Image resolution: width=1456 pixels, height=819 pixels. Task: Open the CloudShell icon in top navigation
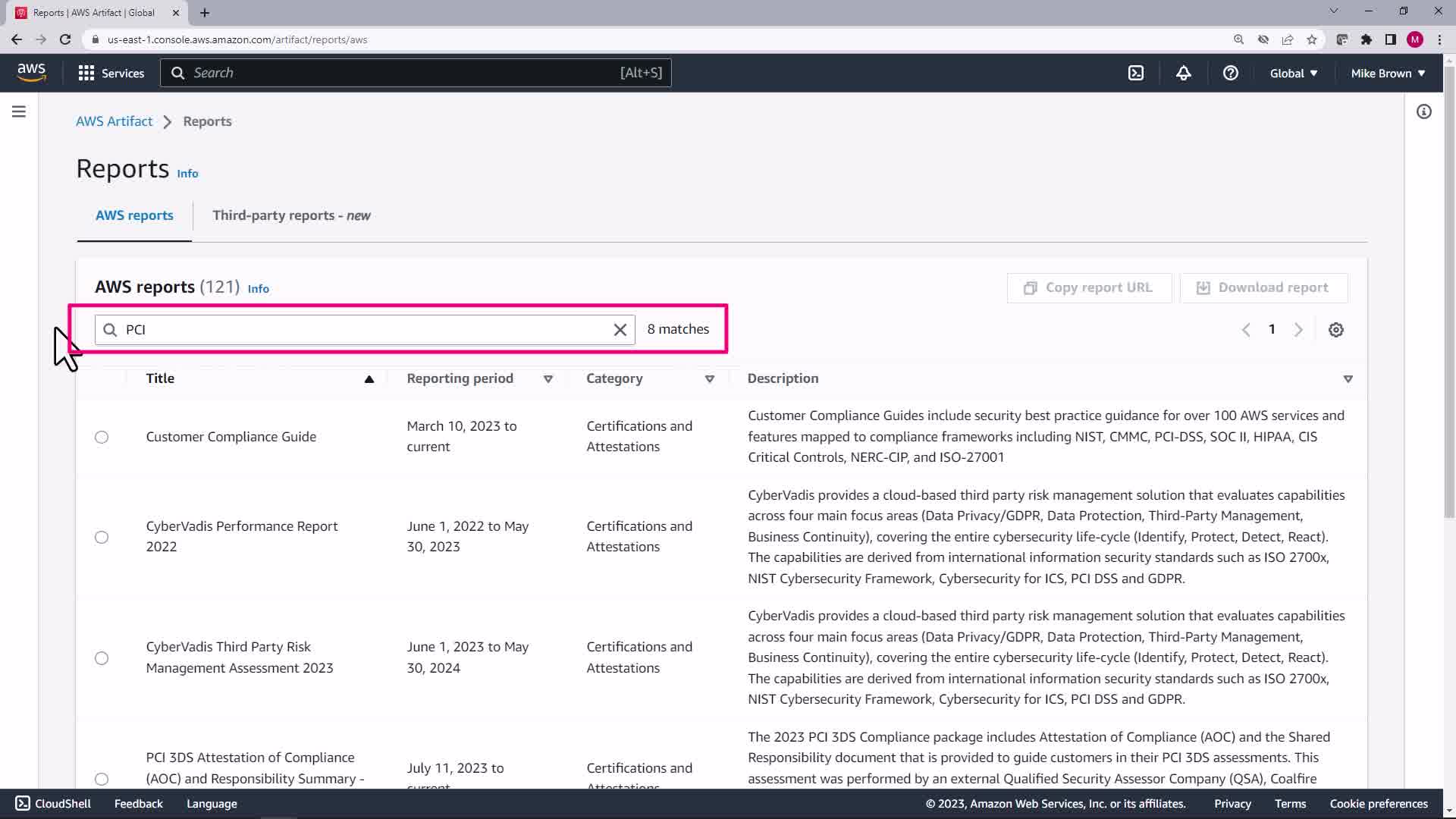1135,73
